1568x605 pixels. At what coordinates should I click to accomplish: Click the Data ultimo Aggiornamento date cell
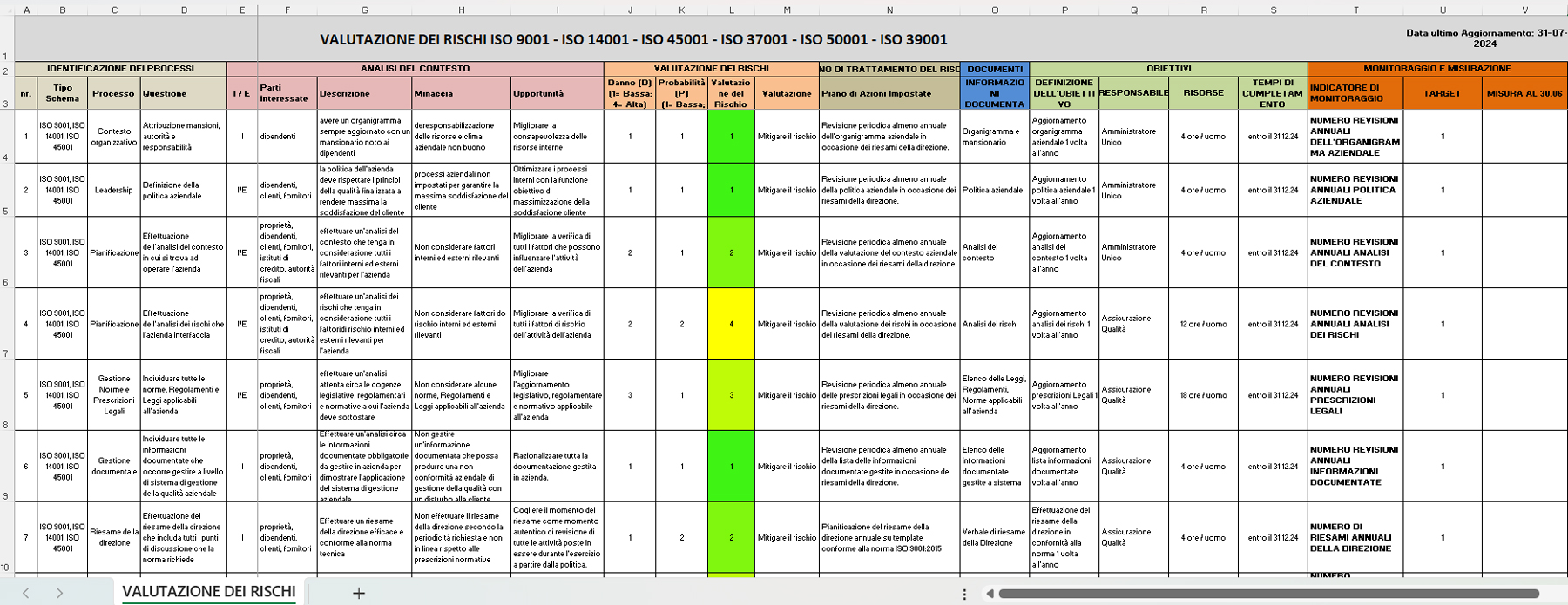click(x=1484, y=38)
